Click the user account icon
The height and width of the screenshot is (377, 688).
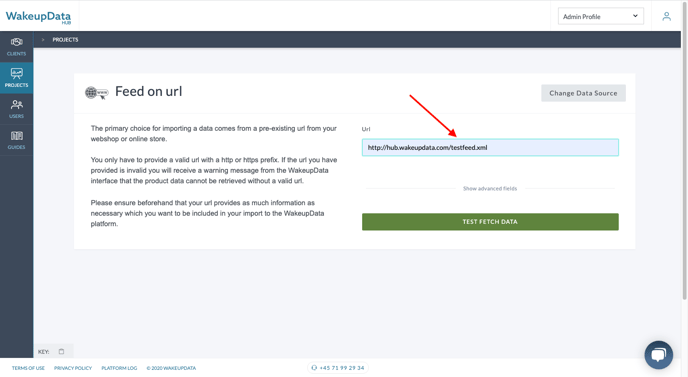click(666, 17)
